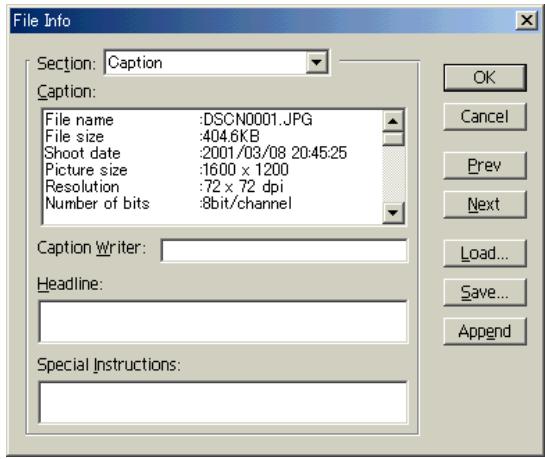The height and width of the screenshot is (459, 545).
Task: Click the Special Instructions label
Action: [x=109, y=365]
